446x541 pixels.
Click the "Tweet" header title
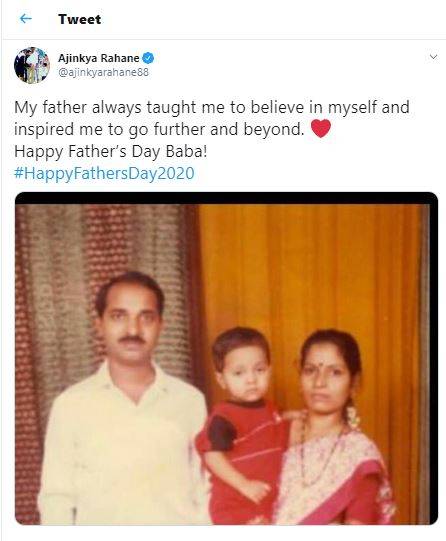point(80,19)
